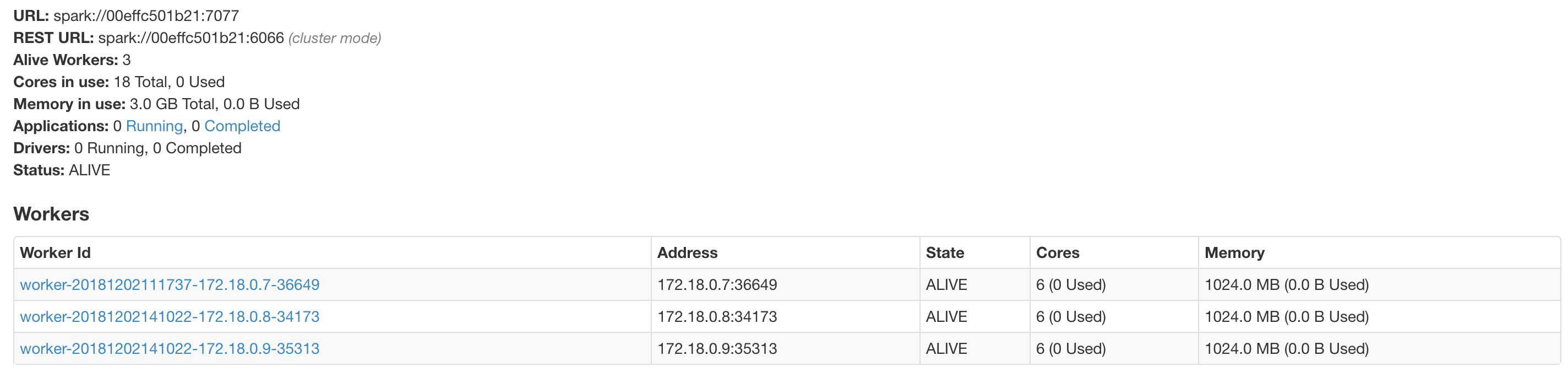The image size is (1568, 377).
Task: Open the Completed applications link
Action: [x=242, y=126]
